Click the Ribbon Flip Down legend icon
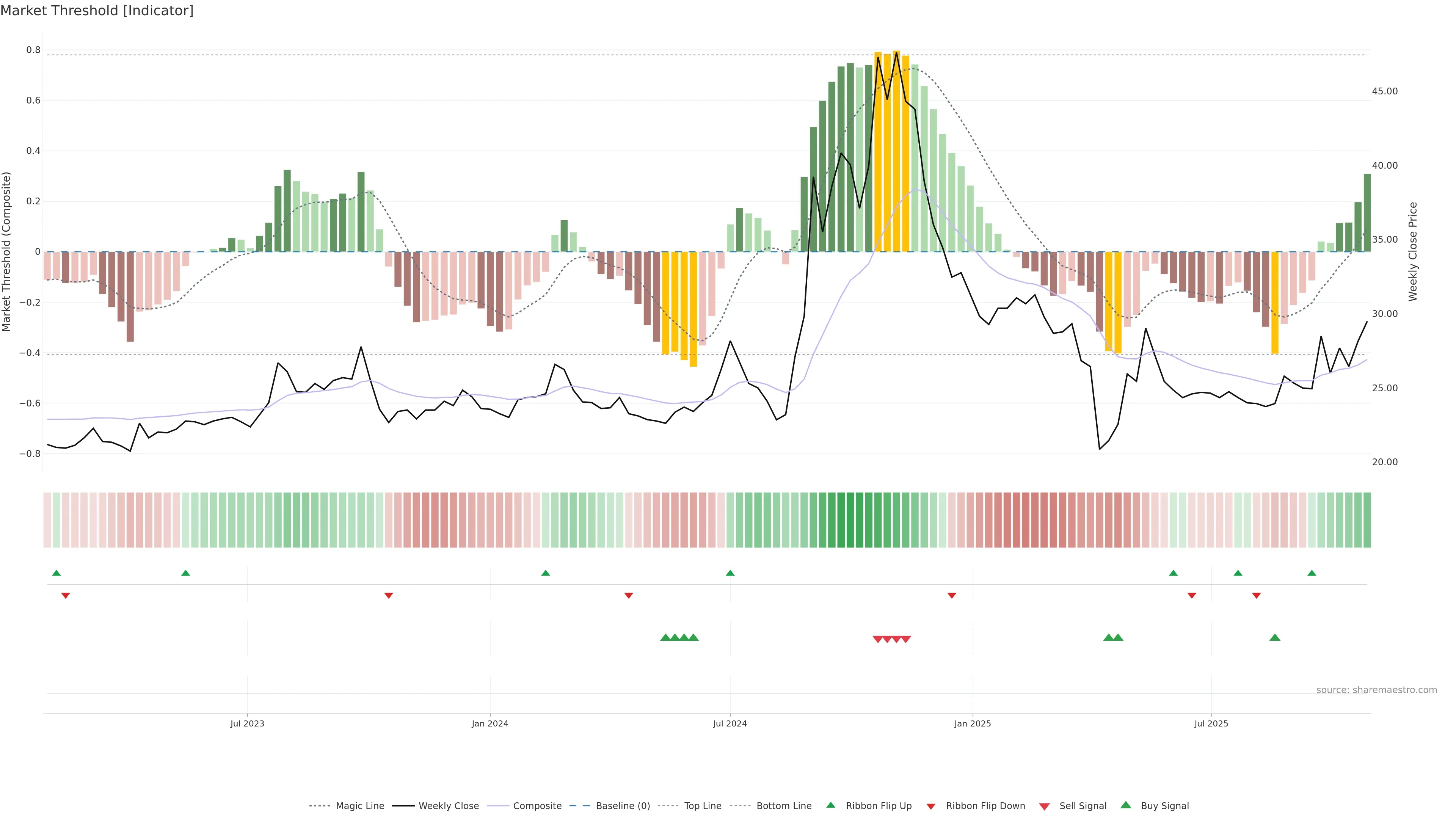 click(x=931, y=806)
